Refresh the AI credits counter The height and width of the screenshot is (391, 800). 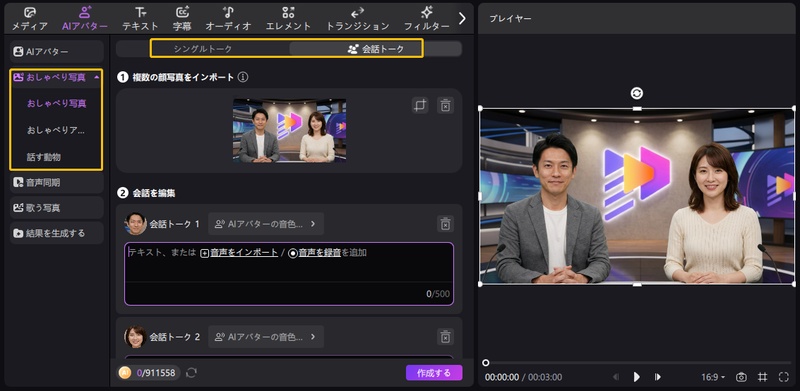(x=191, y=373)
